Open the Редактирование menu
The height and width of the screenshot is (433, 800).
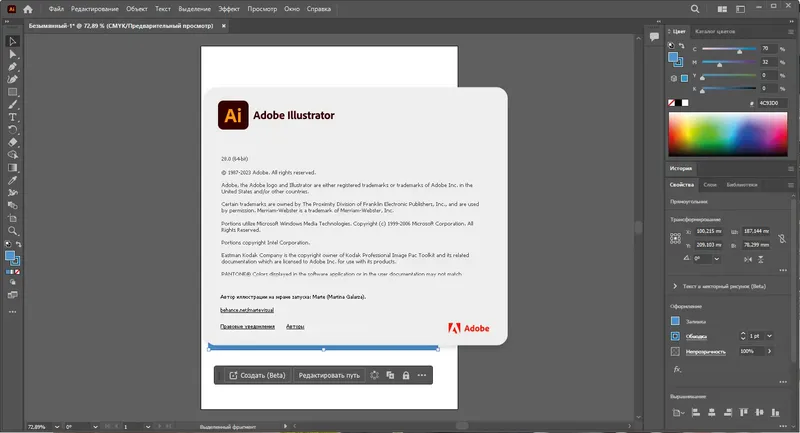[95, 9]
